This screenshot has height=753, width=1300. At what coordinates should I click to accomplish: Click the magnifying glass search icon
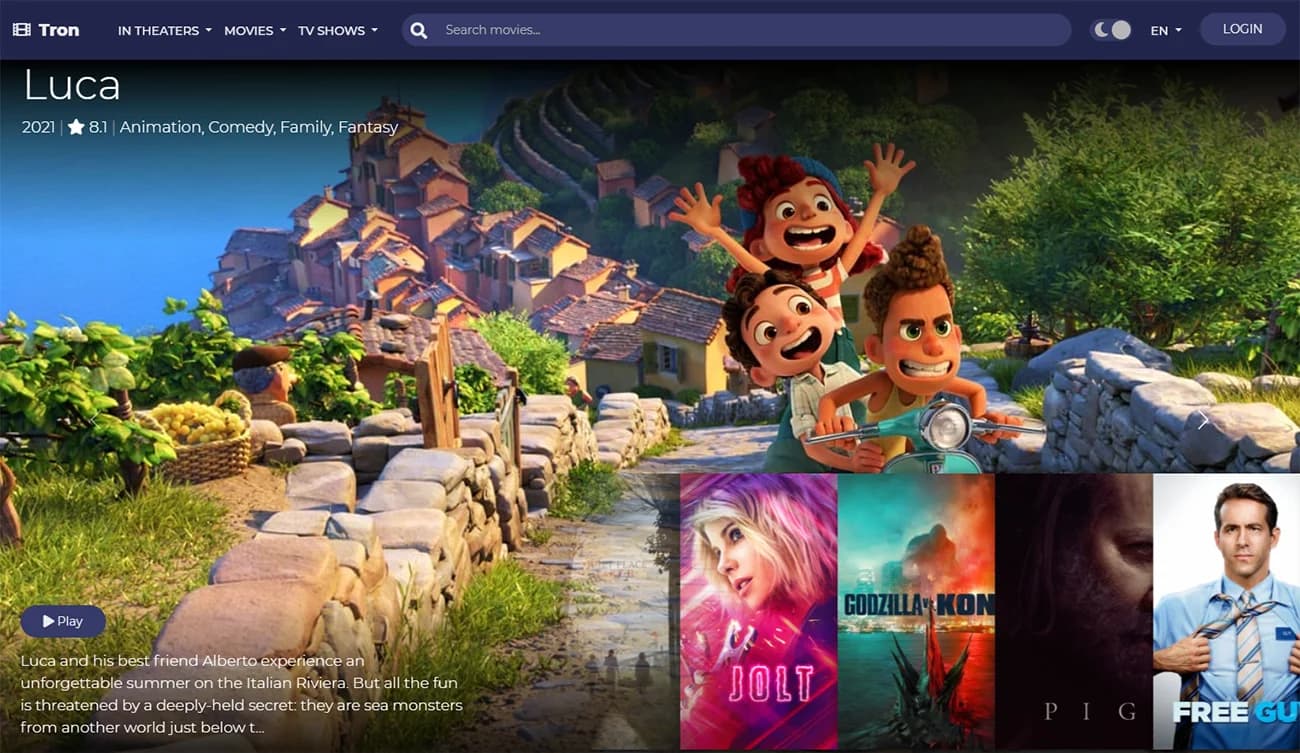[419, 30]
